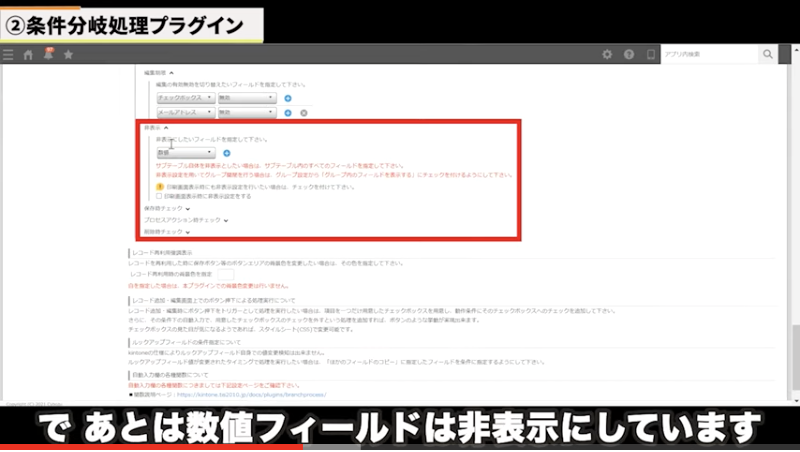This screenshot has height=452, width=800.
Task: Open the settings gear icon
Action: 607,54
